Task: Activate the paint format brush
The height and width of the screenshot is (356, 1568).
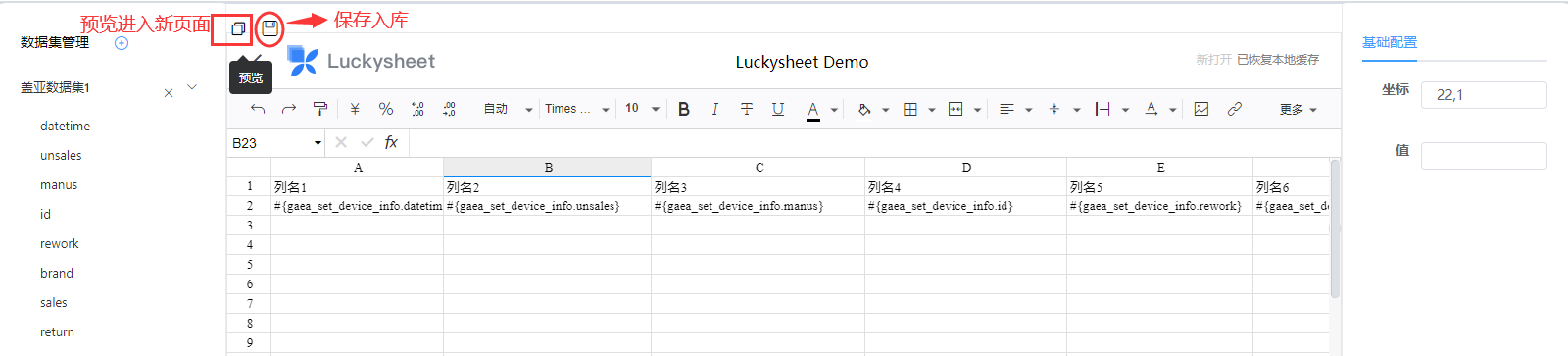Action: (320, 109)
